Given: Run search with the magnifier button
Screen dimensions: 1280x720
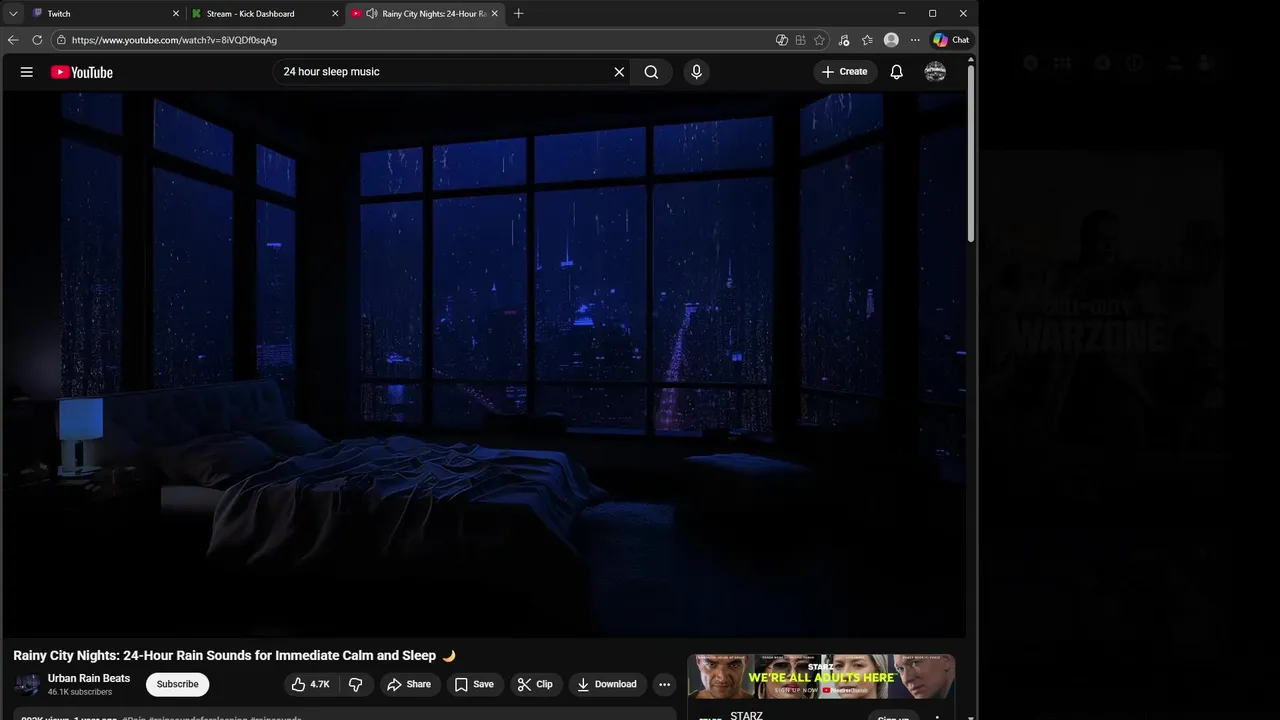Looking at the screenshot, I should pos(651,72).
